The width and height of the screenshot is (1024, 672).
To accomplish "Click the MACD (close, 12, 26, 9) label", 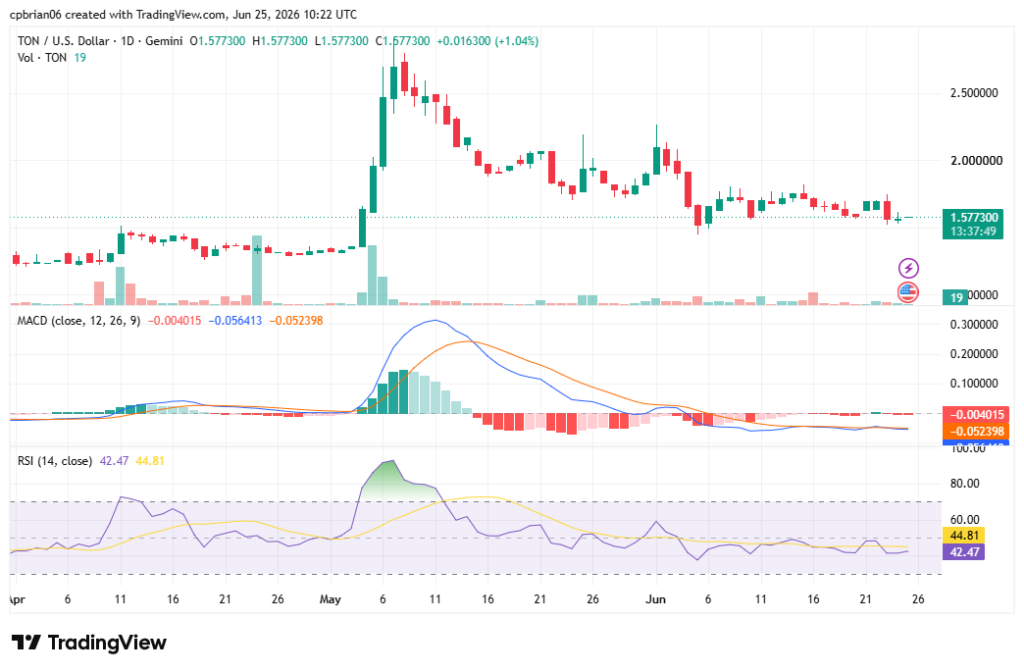I will click(x=78, y=321).
